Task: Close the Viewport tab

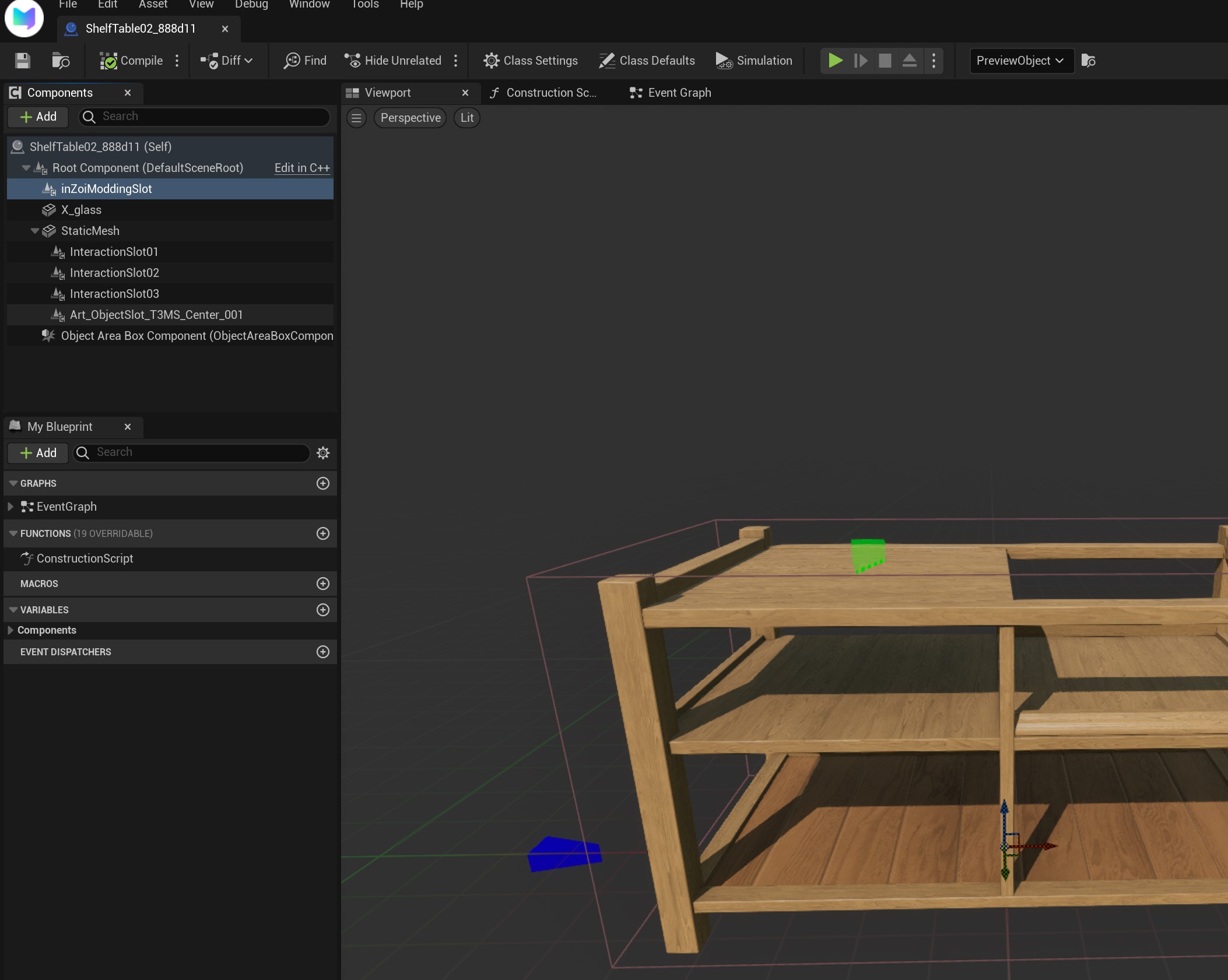Action: coord(465,93)
